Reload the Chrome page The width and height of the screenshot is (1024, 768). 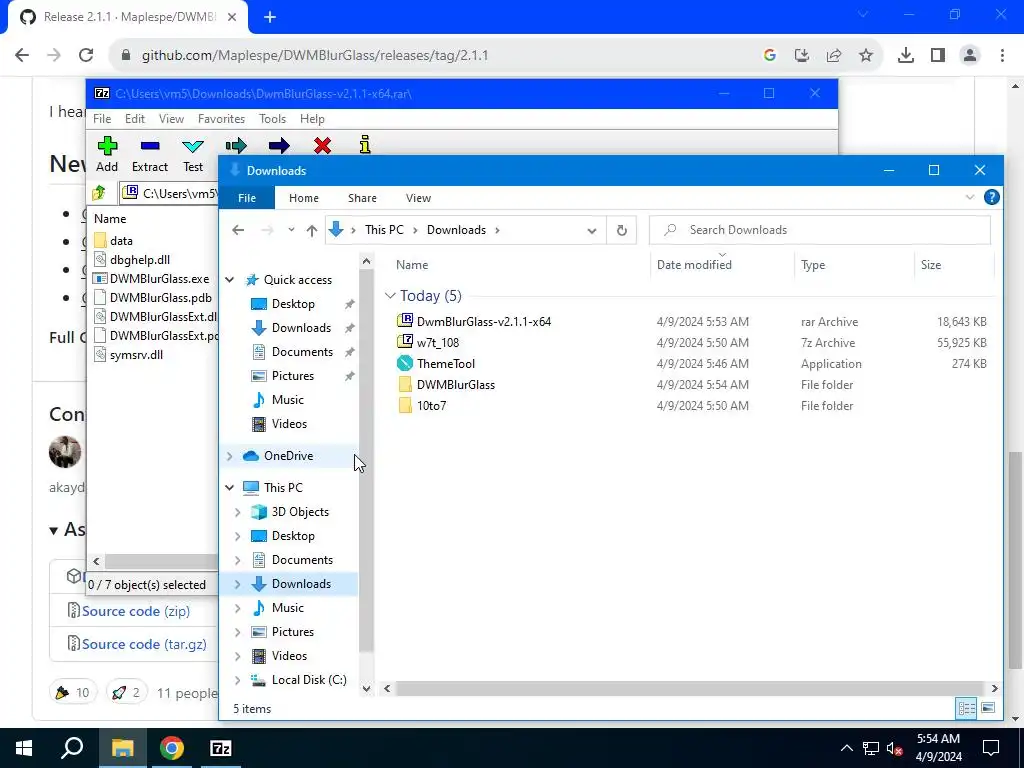pos(86,55)
